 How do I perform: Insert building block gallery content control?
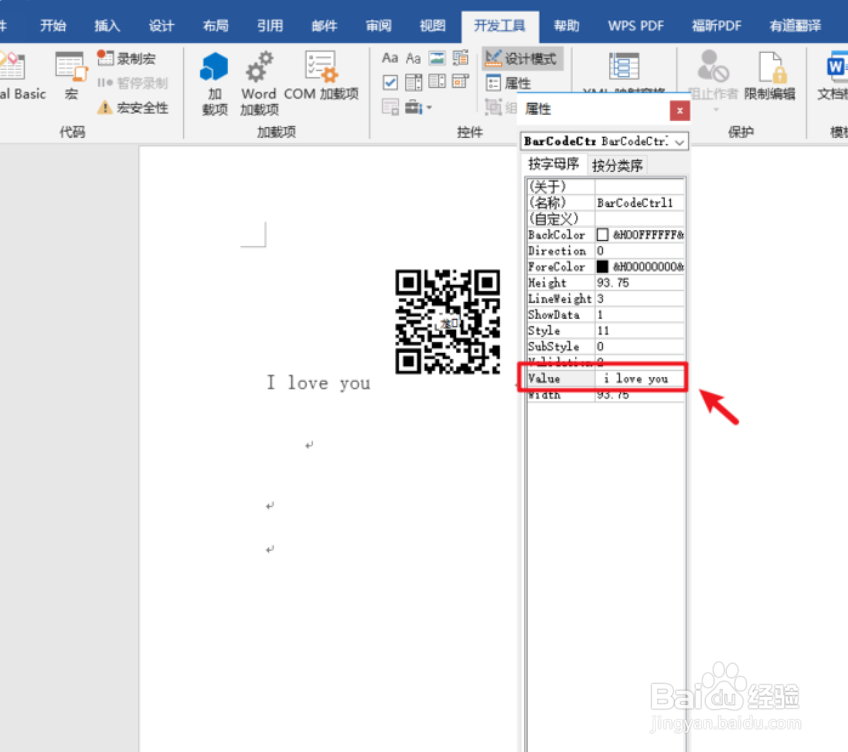461,58
